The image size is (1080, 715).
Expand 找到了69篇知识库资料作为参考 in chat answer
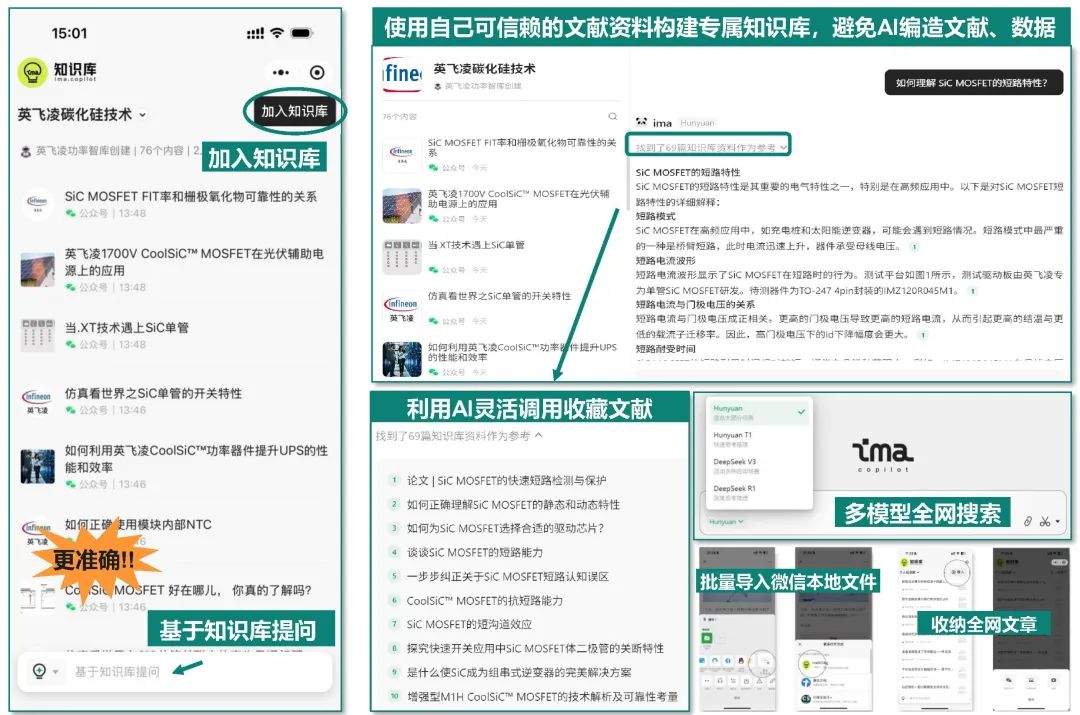pyautogui.click(x=709, y=147)
